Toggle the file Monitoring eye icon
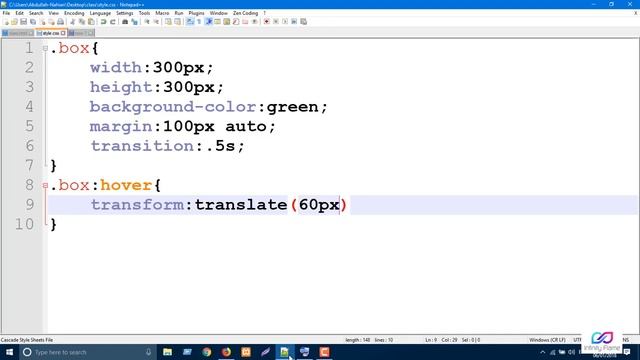Screen dimensions: 640x360 (254, 22)
